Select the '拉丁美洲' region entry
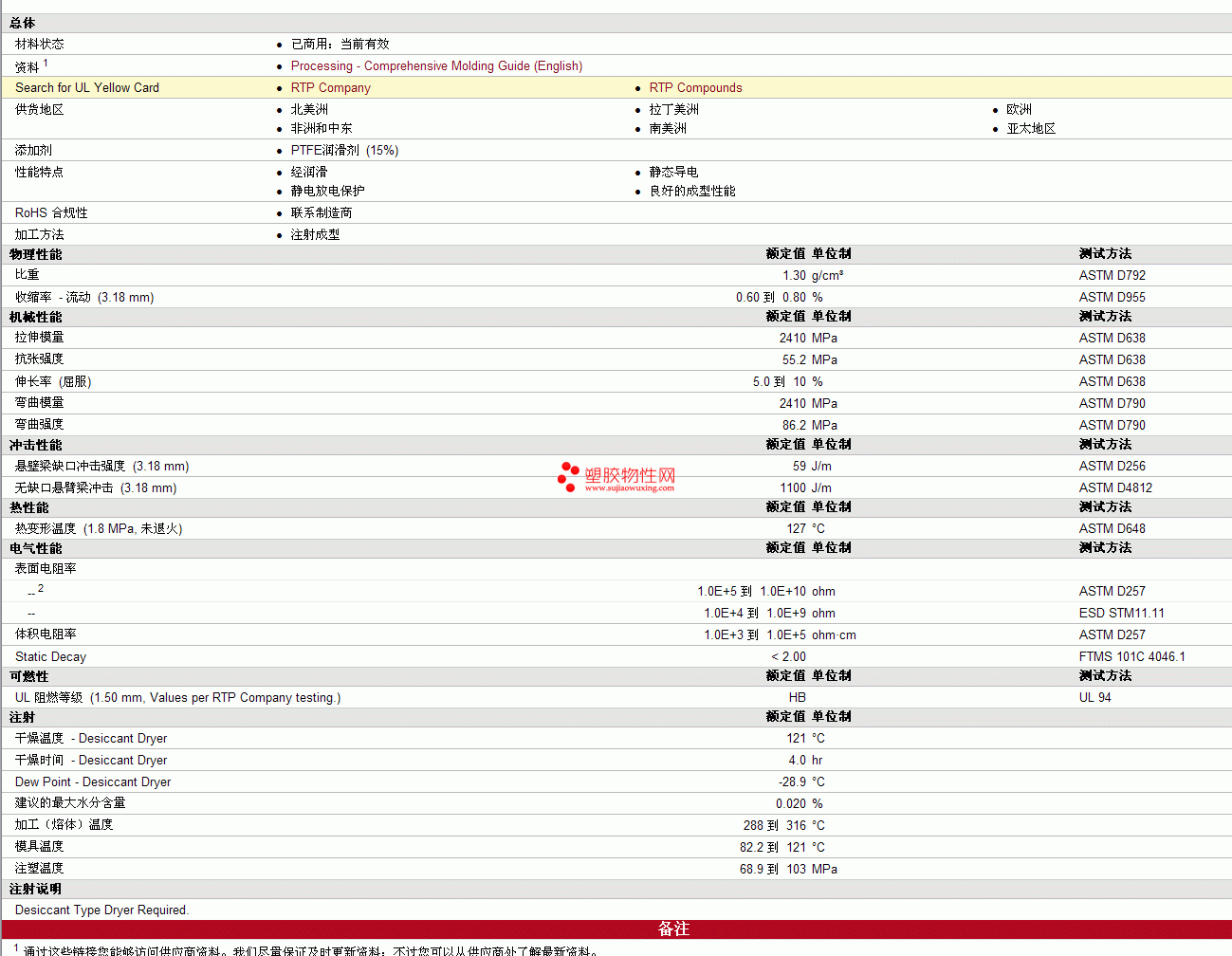Viewport: 1232px width, 956px height. [x=673, y=109]
